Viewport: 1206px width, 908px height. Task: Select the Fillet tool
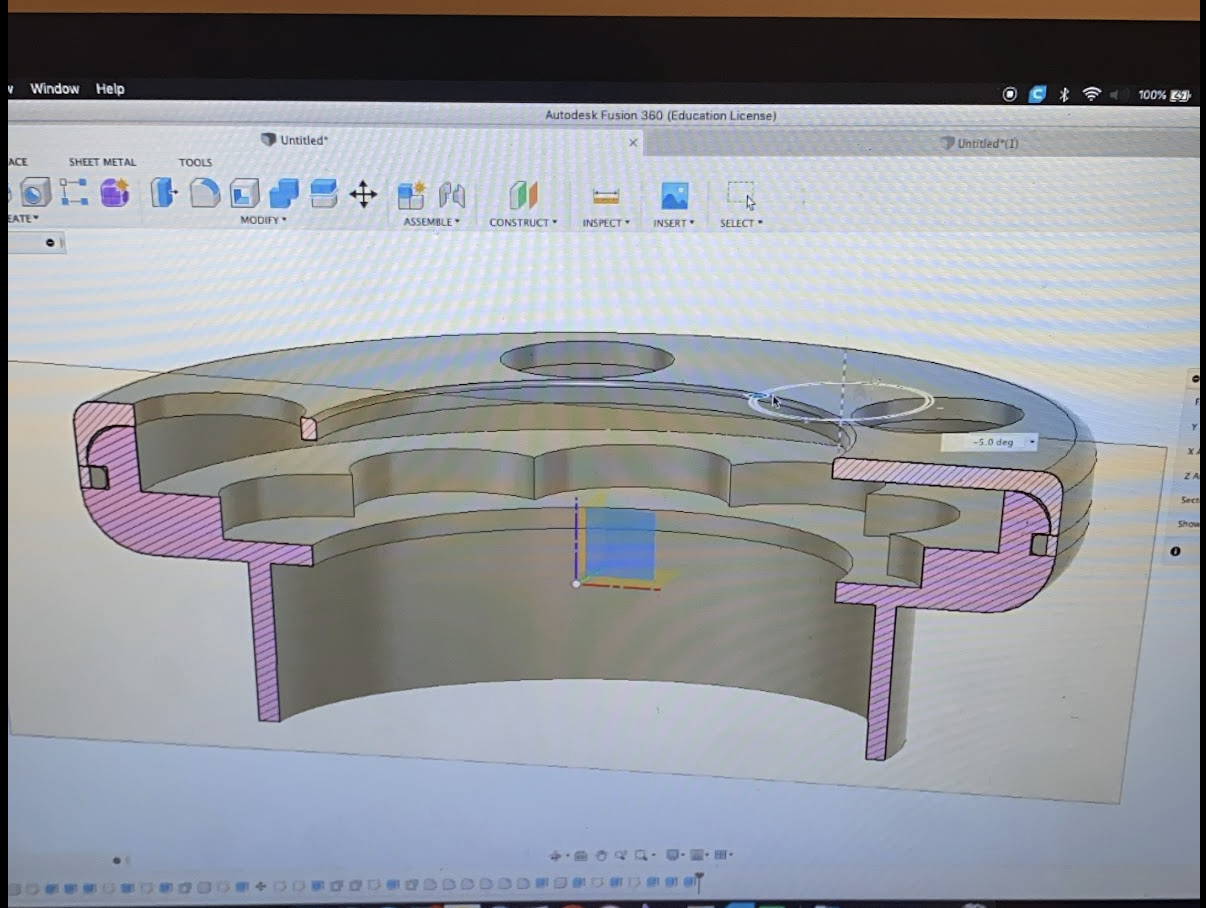point(205,192)
